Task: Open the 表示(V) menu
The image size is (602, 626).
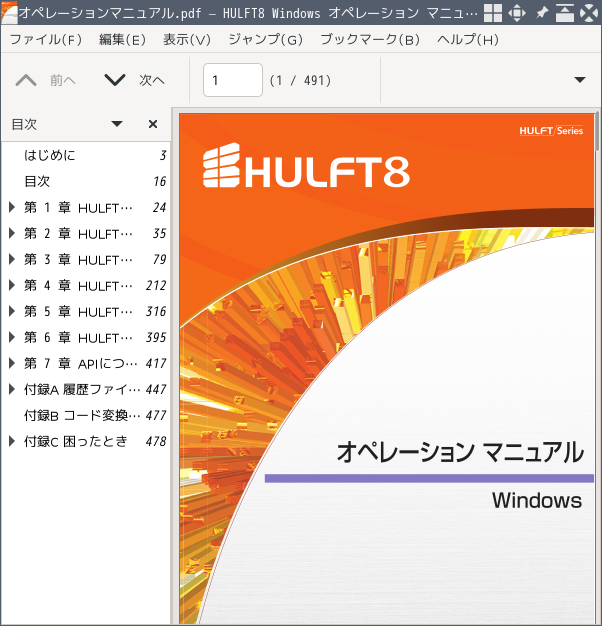Action: 187,40
